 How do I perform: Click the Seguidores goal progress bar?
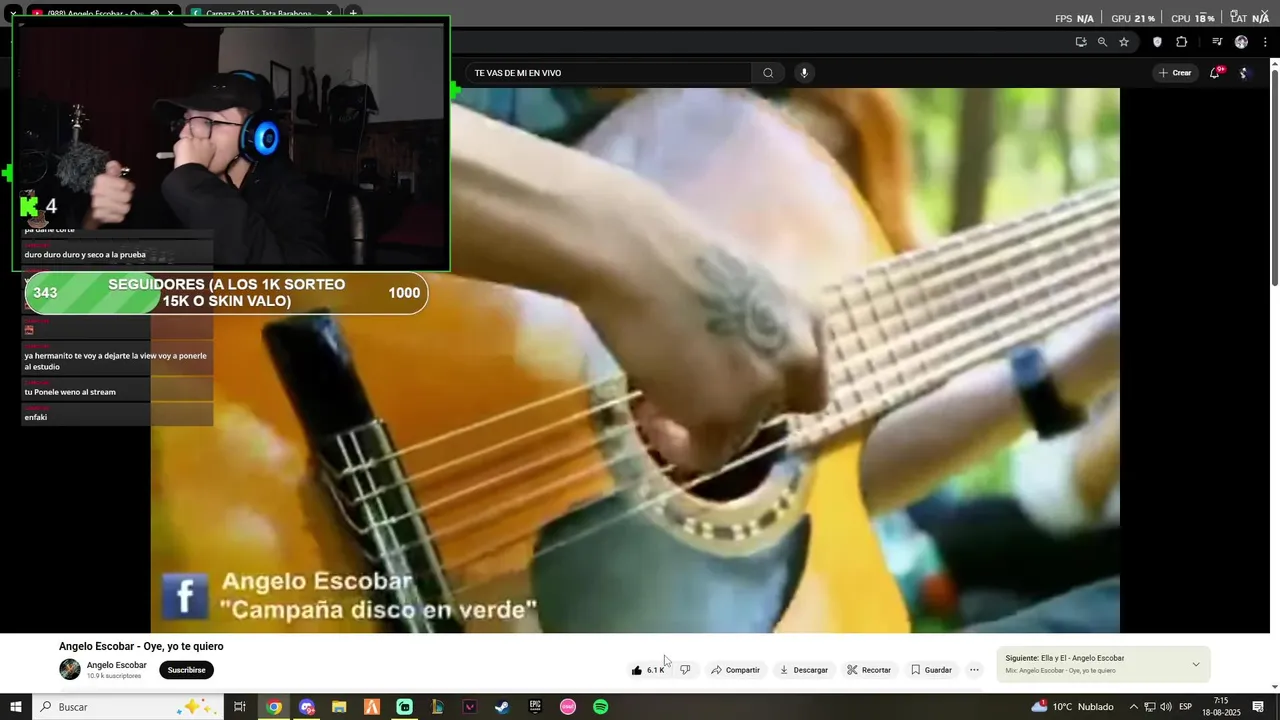[226, 293]
